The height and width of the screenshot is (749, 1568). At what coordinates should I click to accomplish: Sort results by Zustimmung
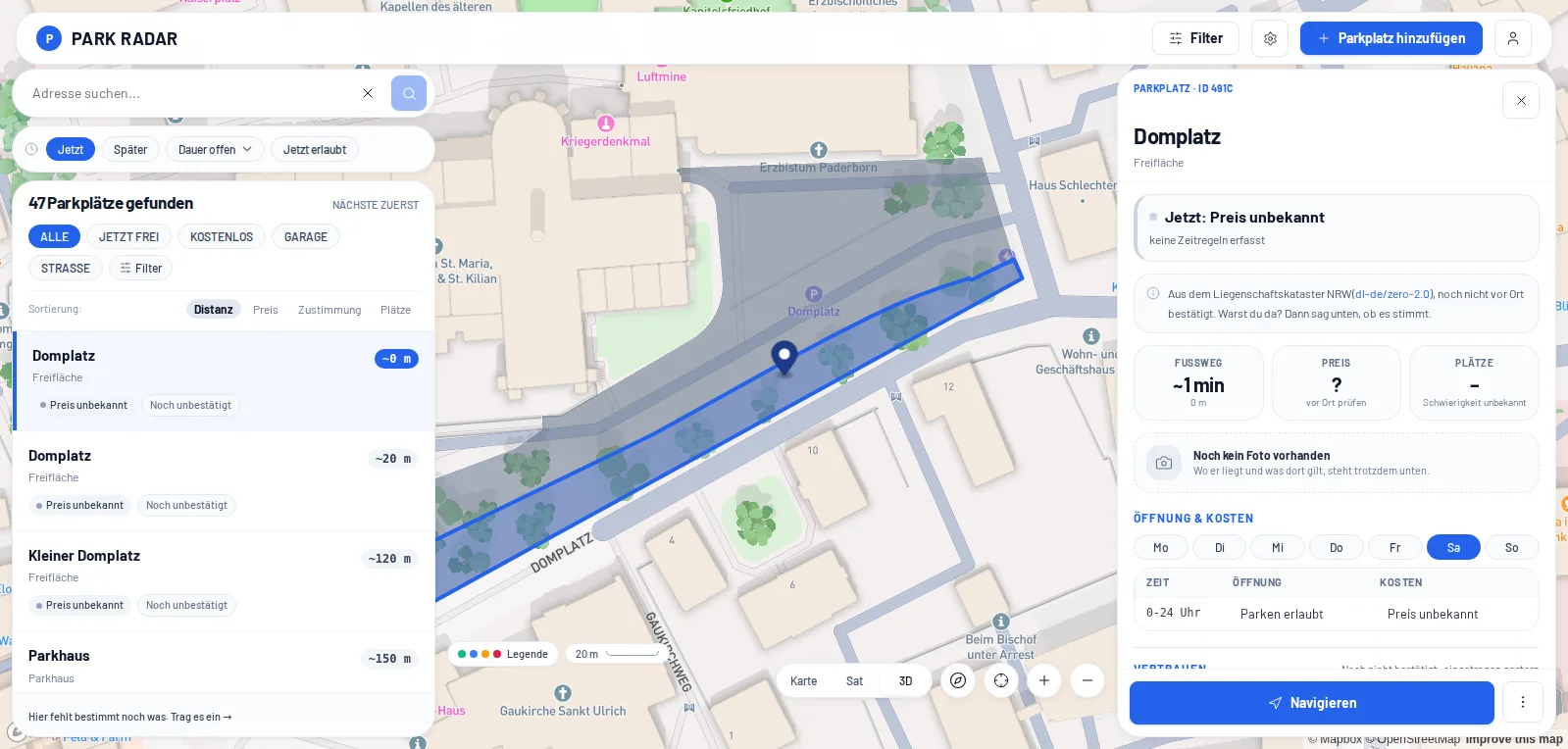[329, 310]
